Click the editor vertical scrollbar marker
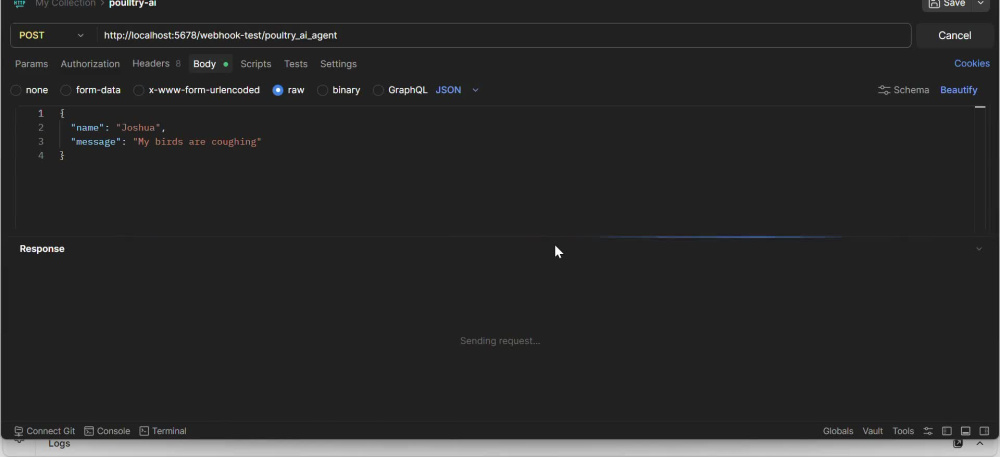Image resolution: width=1000 pixels, height=457 pixels. tap(980, 108)
